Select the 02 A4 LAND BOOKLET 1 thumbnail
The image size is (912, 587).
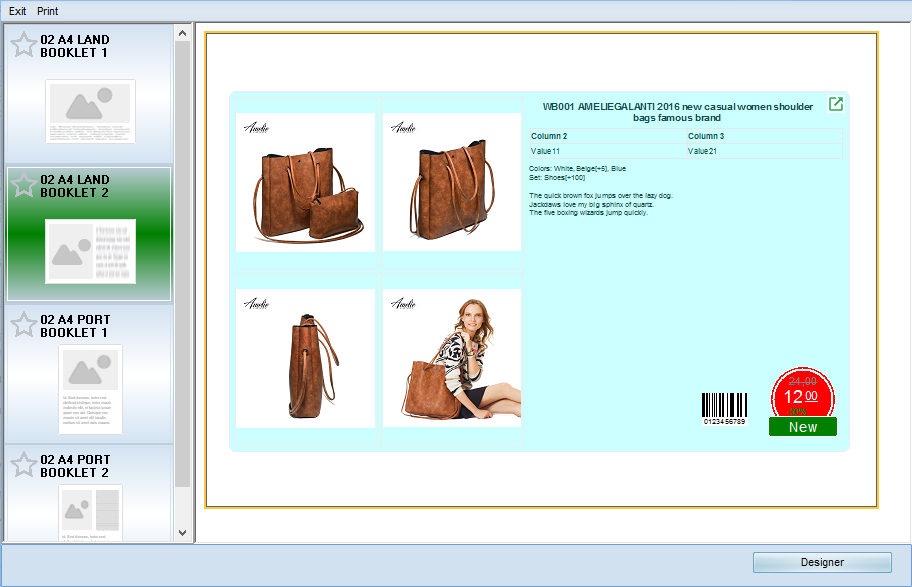pyautogui.click(x=90, y=111)
